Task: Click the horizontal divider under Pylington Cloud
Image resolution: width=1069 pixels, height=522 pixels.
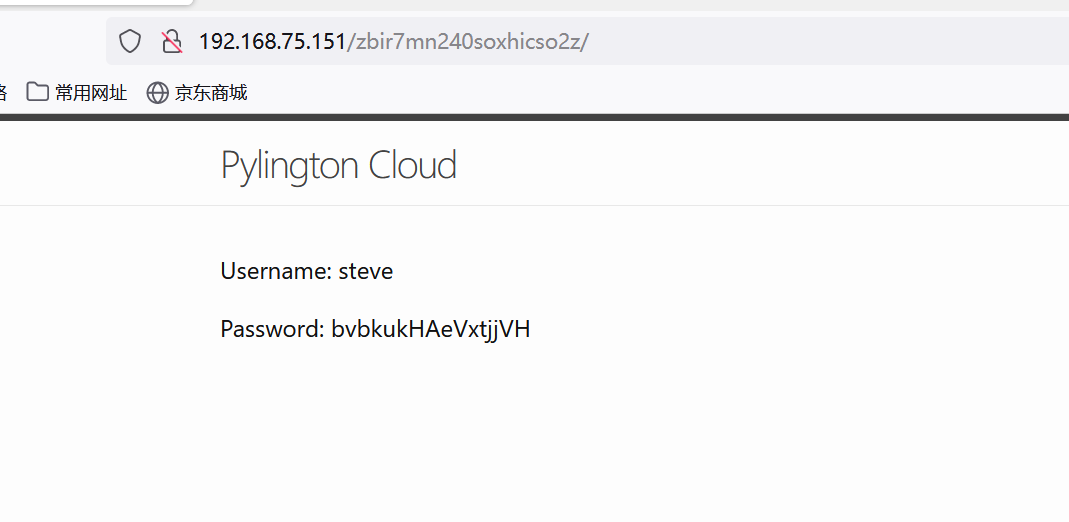Action: pos(600,205)
